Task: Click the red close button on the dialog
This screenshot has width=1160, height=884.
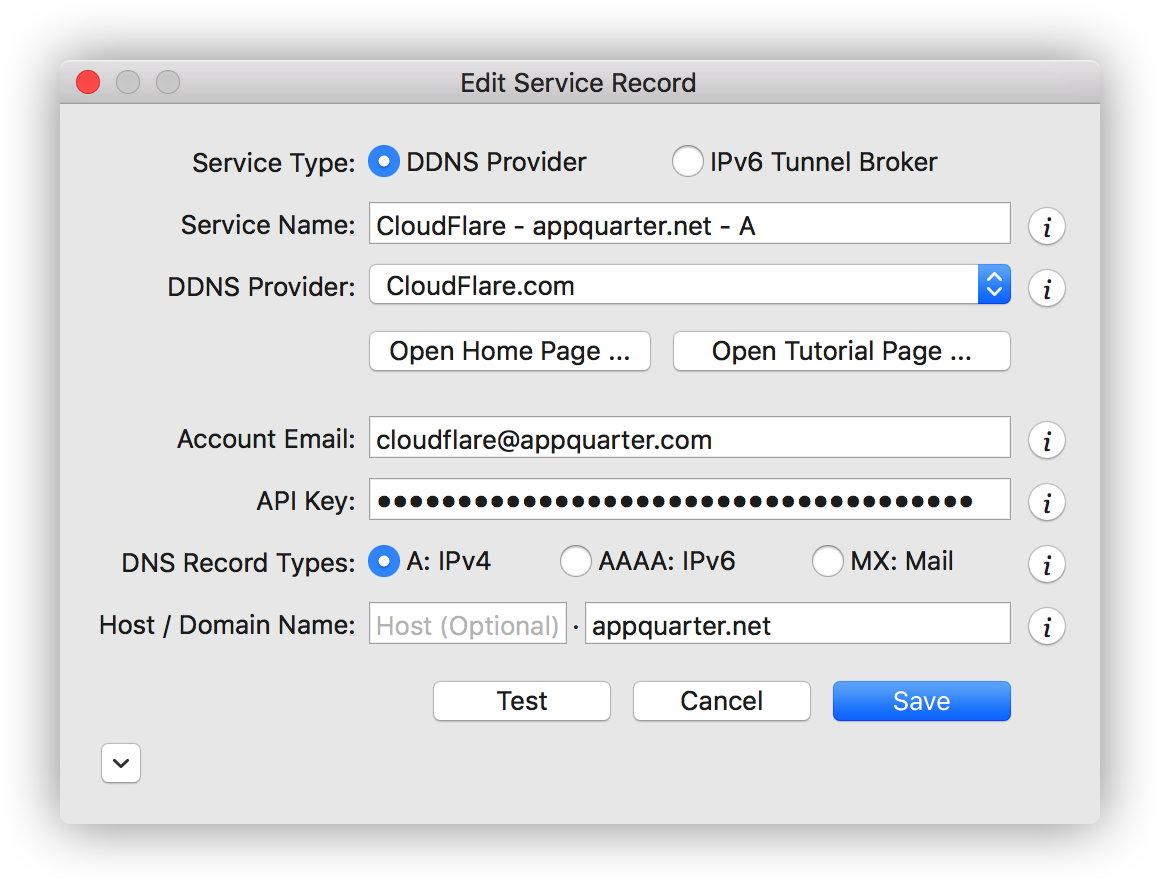Action: click(87, 82)
